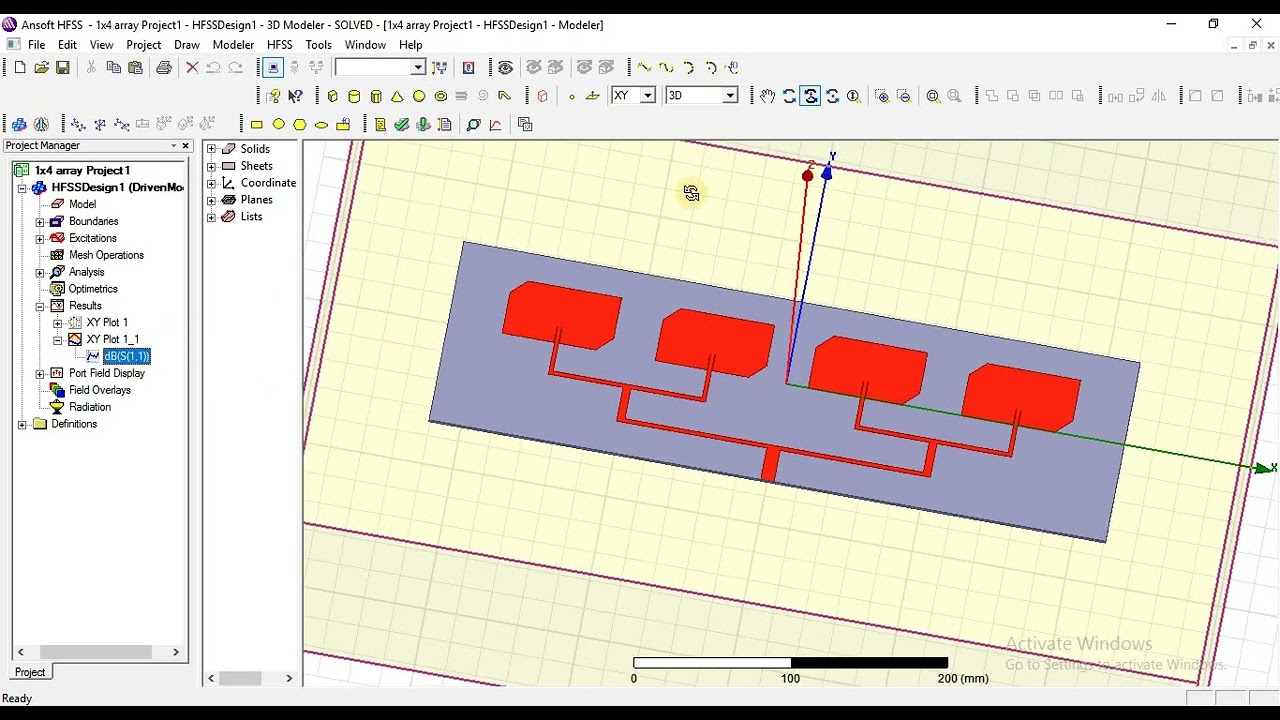Expand the XY Plot 1 node
This screenshot has height=720, width=1280.
pos(57,323)
